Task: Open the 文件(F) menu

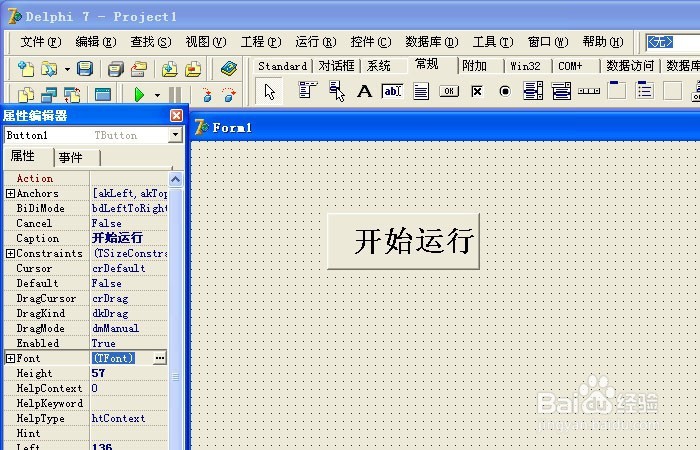Action: (x=41, y=42)
